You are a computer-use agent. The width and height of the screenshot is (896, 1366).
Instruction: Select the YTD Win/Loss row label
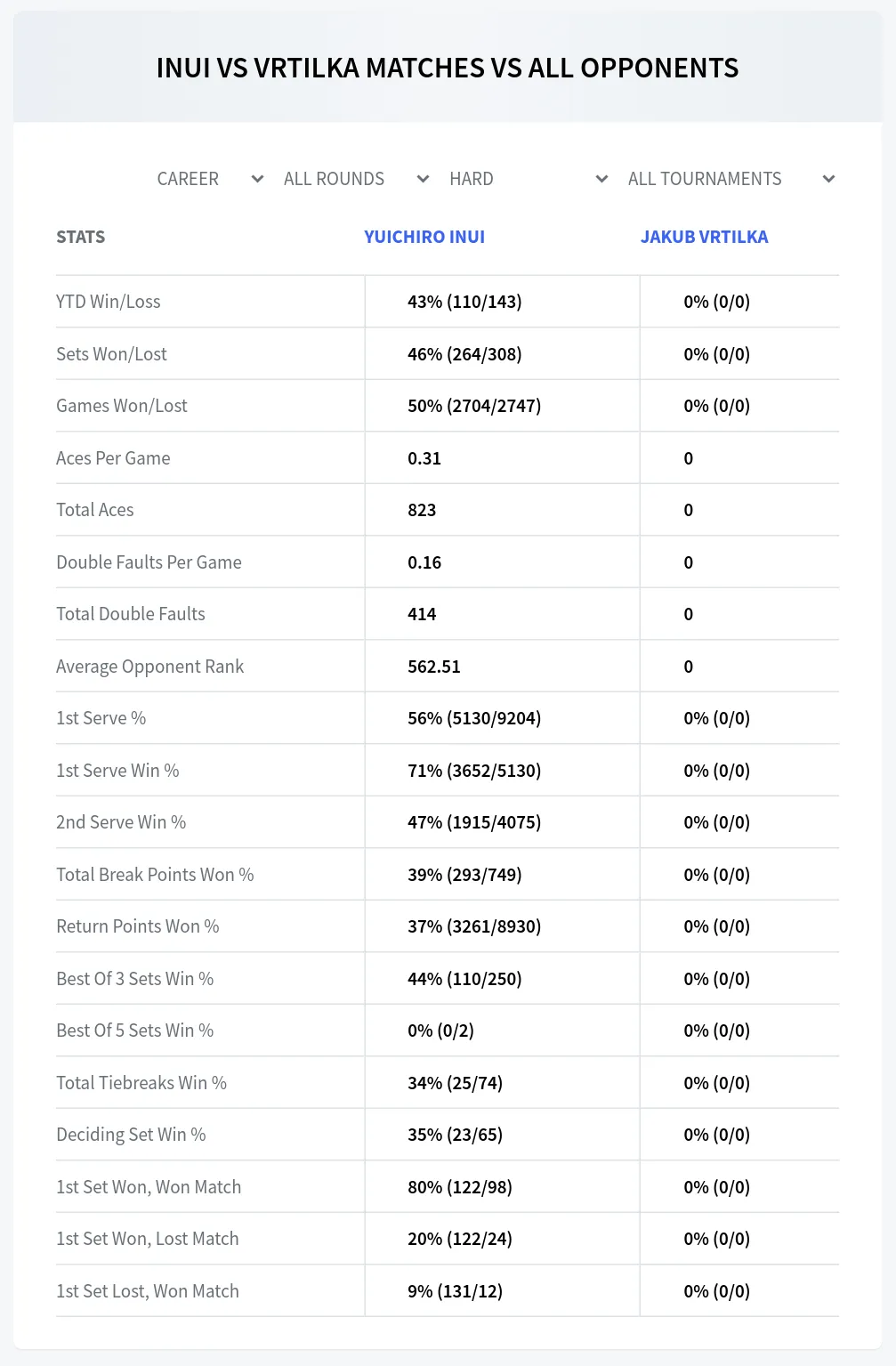click(x=109, y=302)
